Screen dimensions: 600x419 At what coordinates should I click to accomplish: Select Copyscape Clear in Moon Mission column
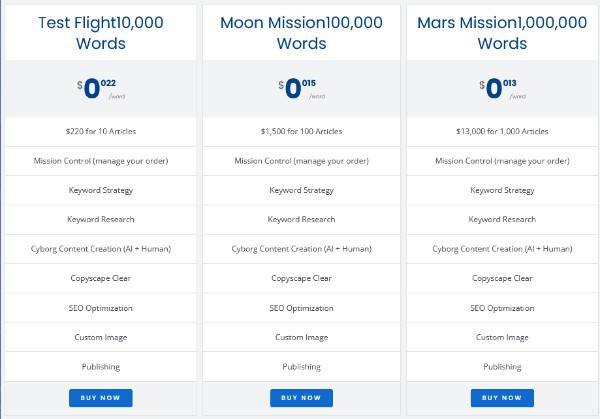301,278
